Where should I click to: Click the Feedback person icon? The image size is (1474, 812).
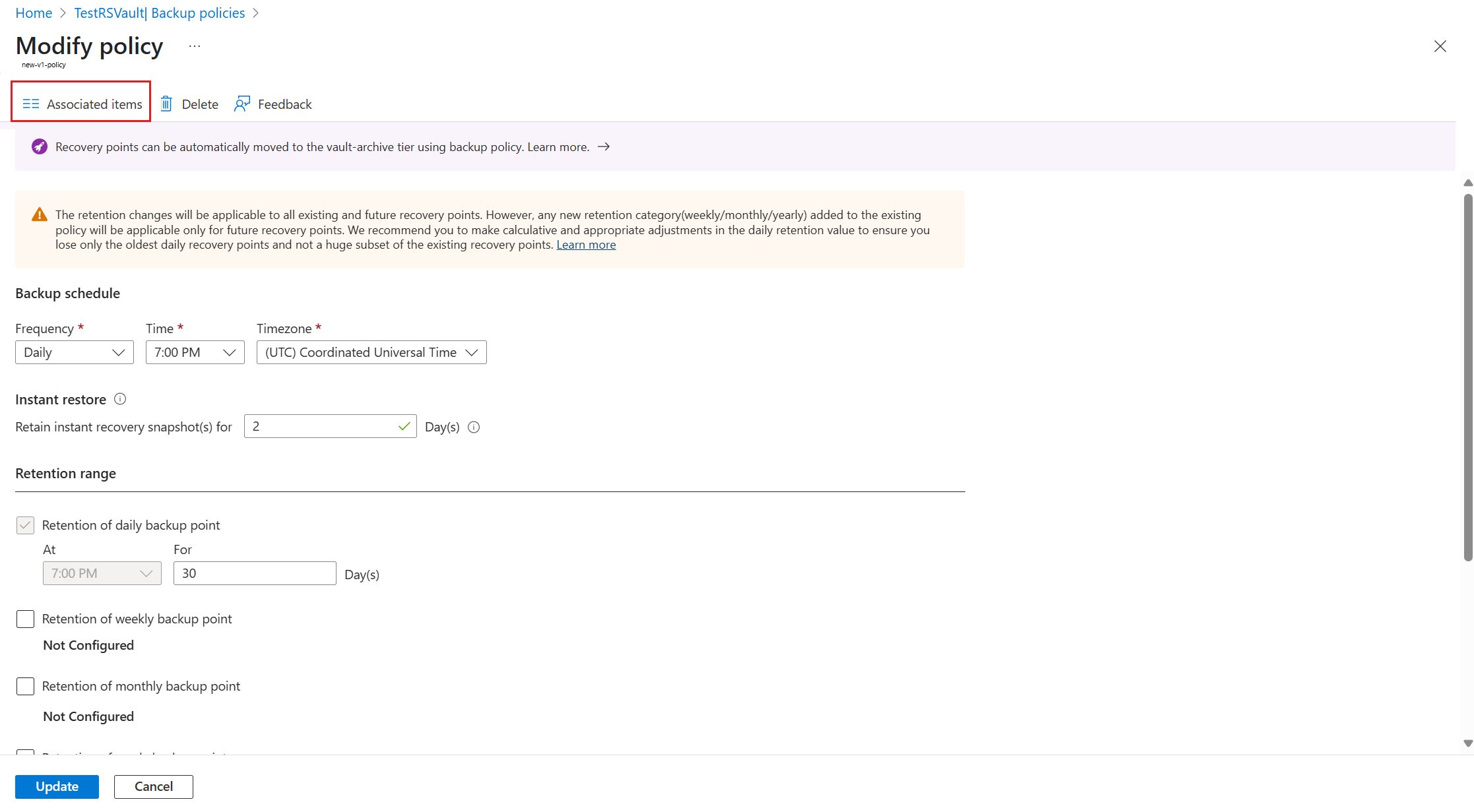pyautogui.click(x=242, y=104)
